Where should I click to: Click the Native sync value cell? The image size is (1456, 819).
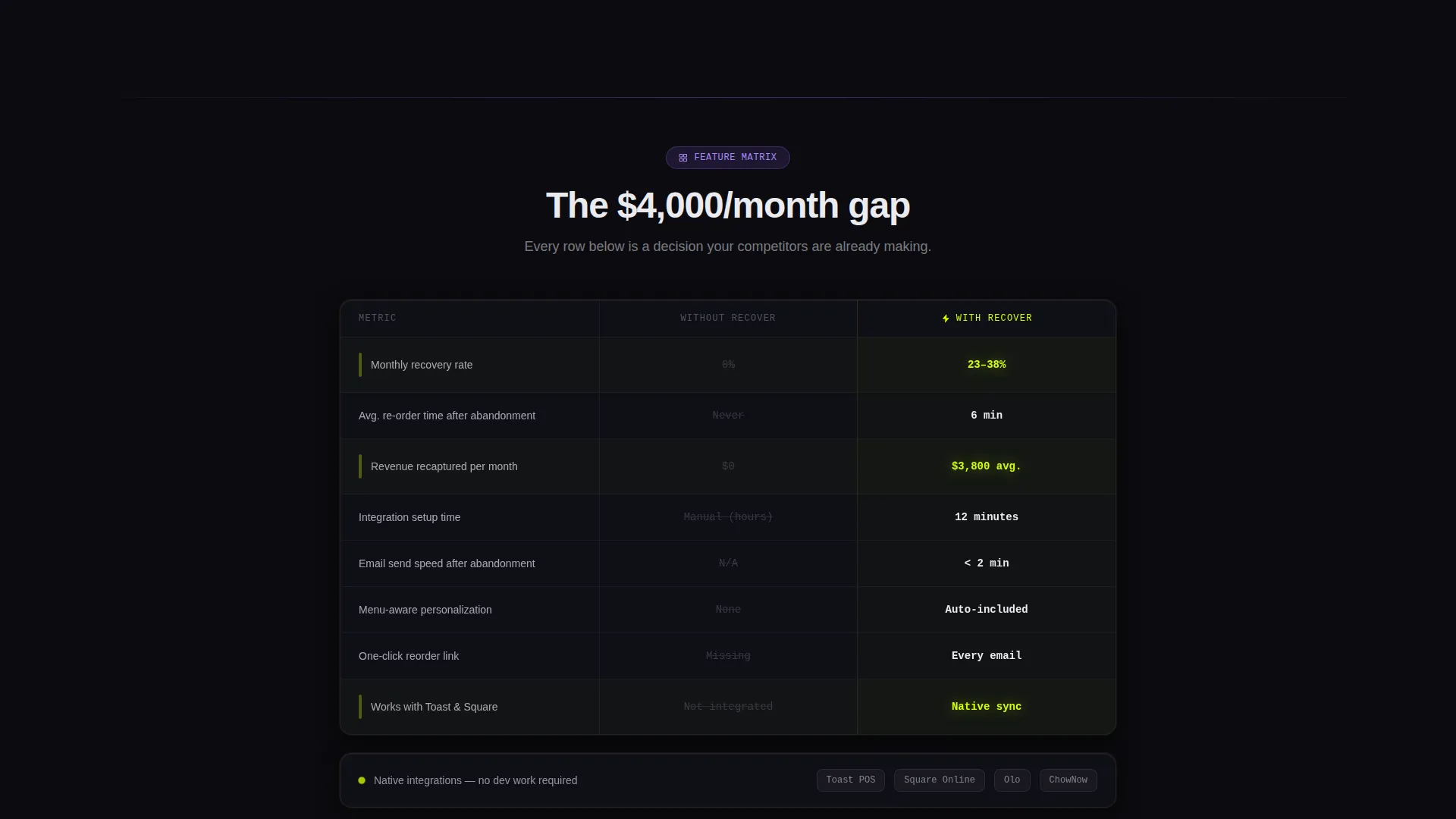pyautogui.click(x=987, y=707)
